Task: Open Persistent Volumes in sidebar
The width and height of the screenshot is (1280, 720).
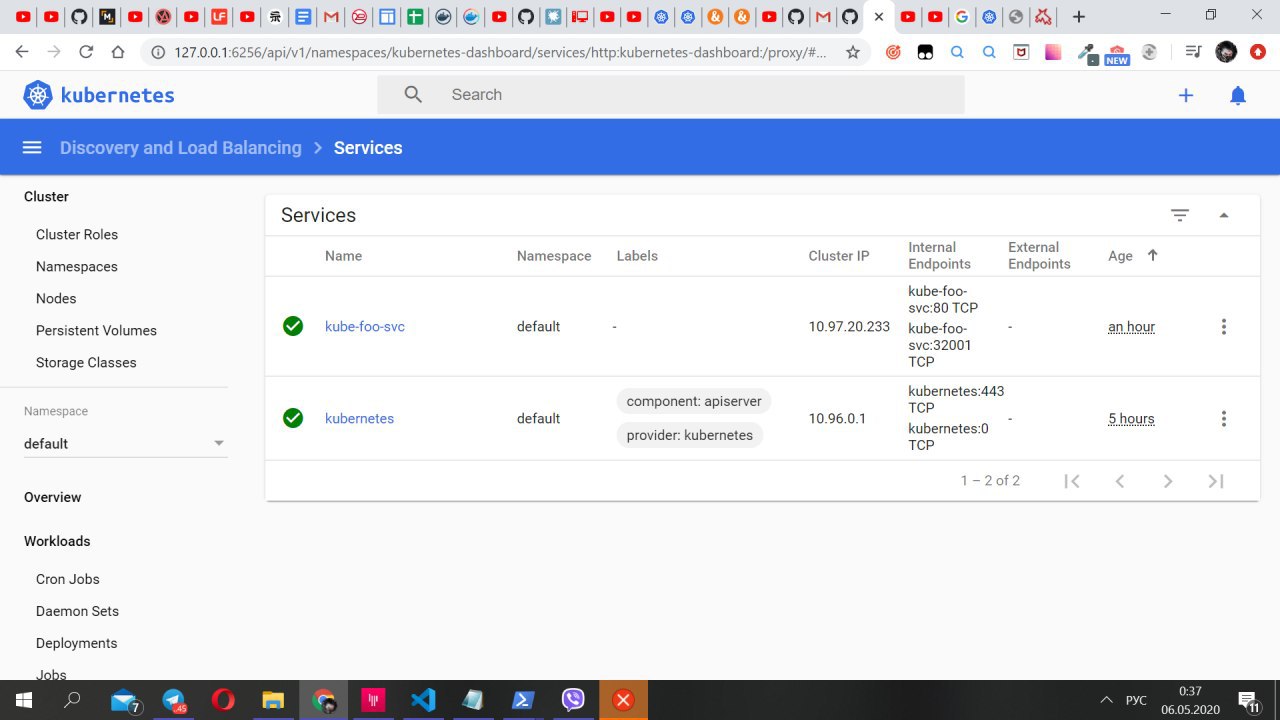Action: click(96, 330)
